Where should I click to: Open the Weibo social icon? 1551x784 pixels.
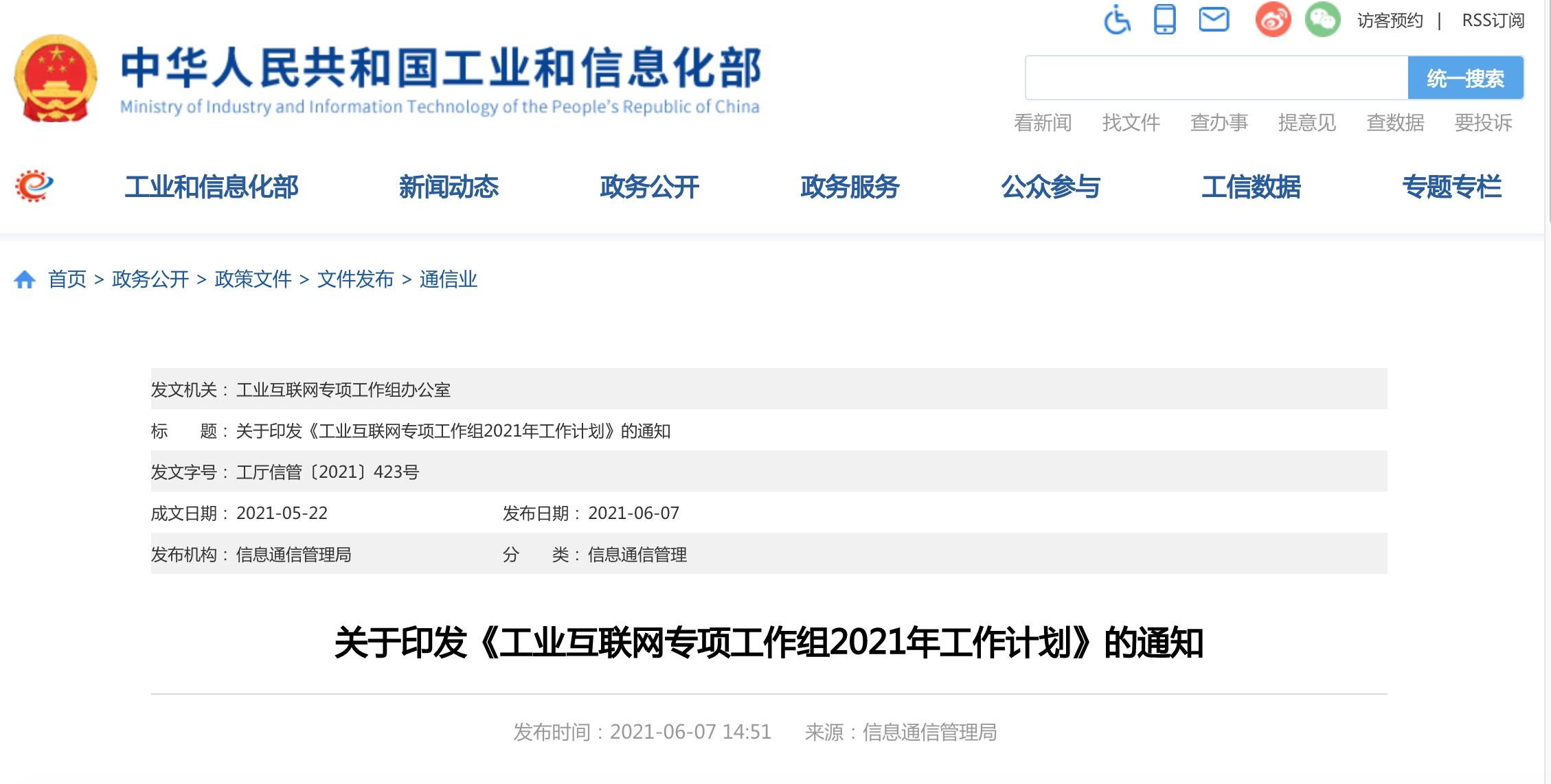click(1273, 19)
